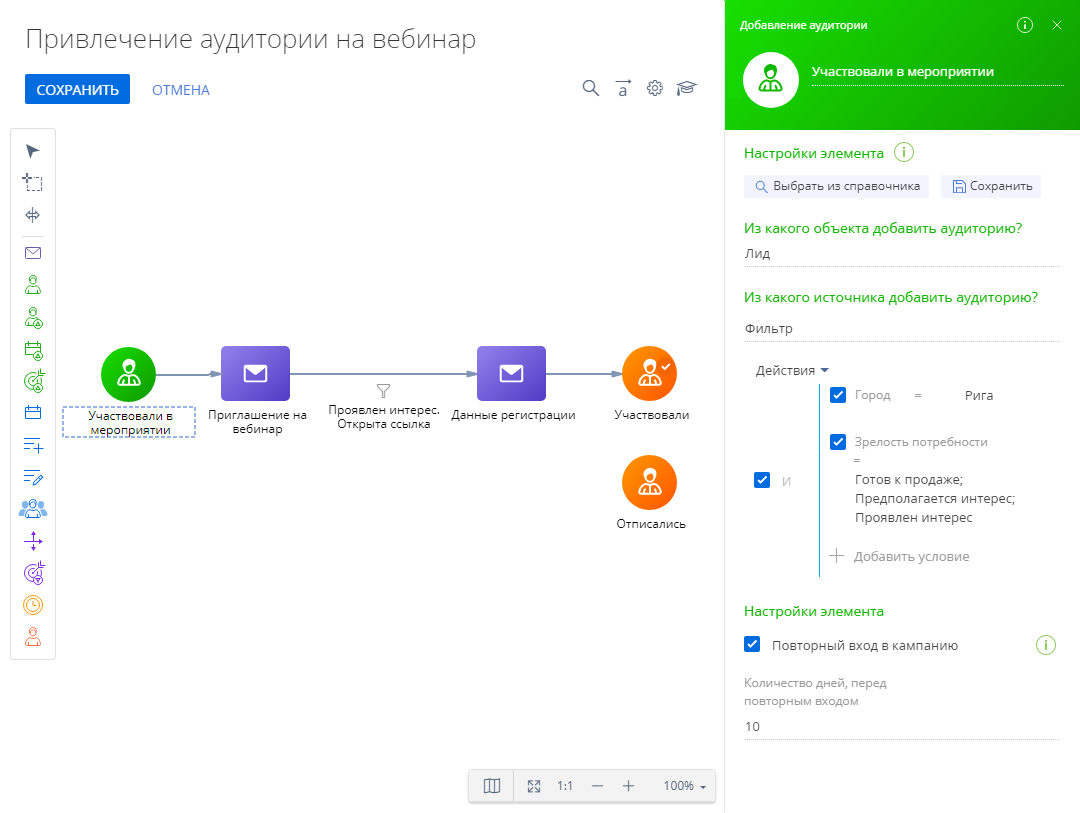Open the academy graduation cap help
1080x813 pixels.
pos(687,88)
